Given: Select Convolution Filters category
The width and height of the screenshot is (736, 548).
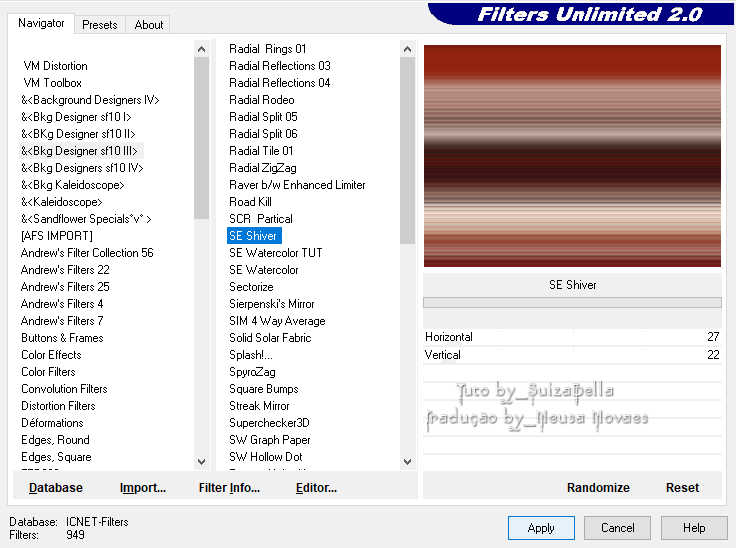Looking at the screenshot, I should click(x=64, y=389).
